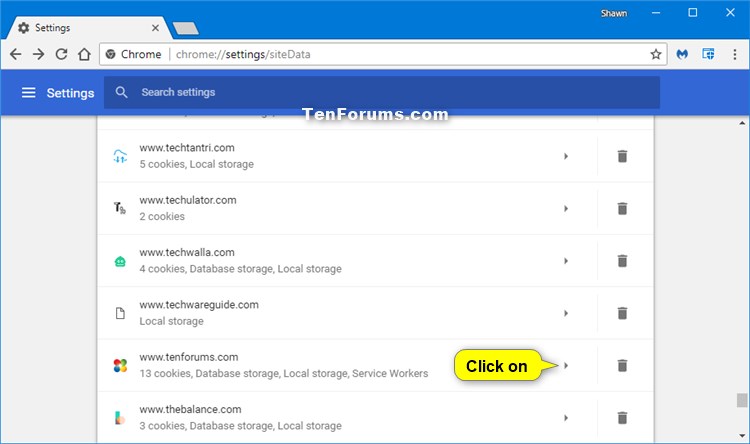Open a new tab
Image resolution: width=750 pixels, height=444 pixels.
coord(186,28)
